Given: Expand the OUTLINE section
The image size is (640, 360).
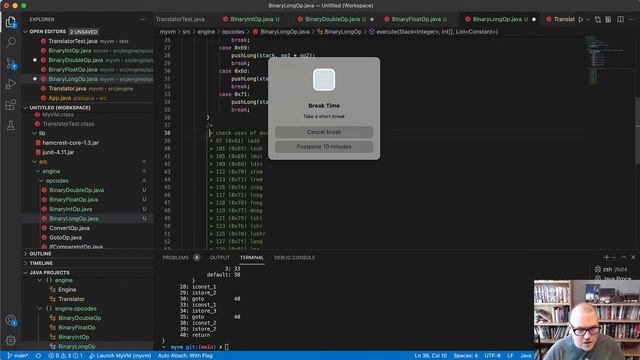Looking at the screenshot, I should coord(40,254).
